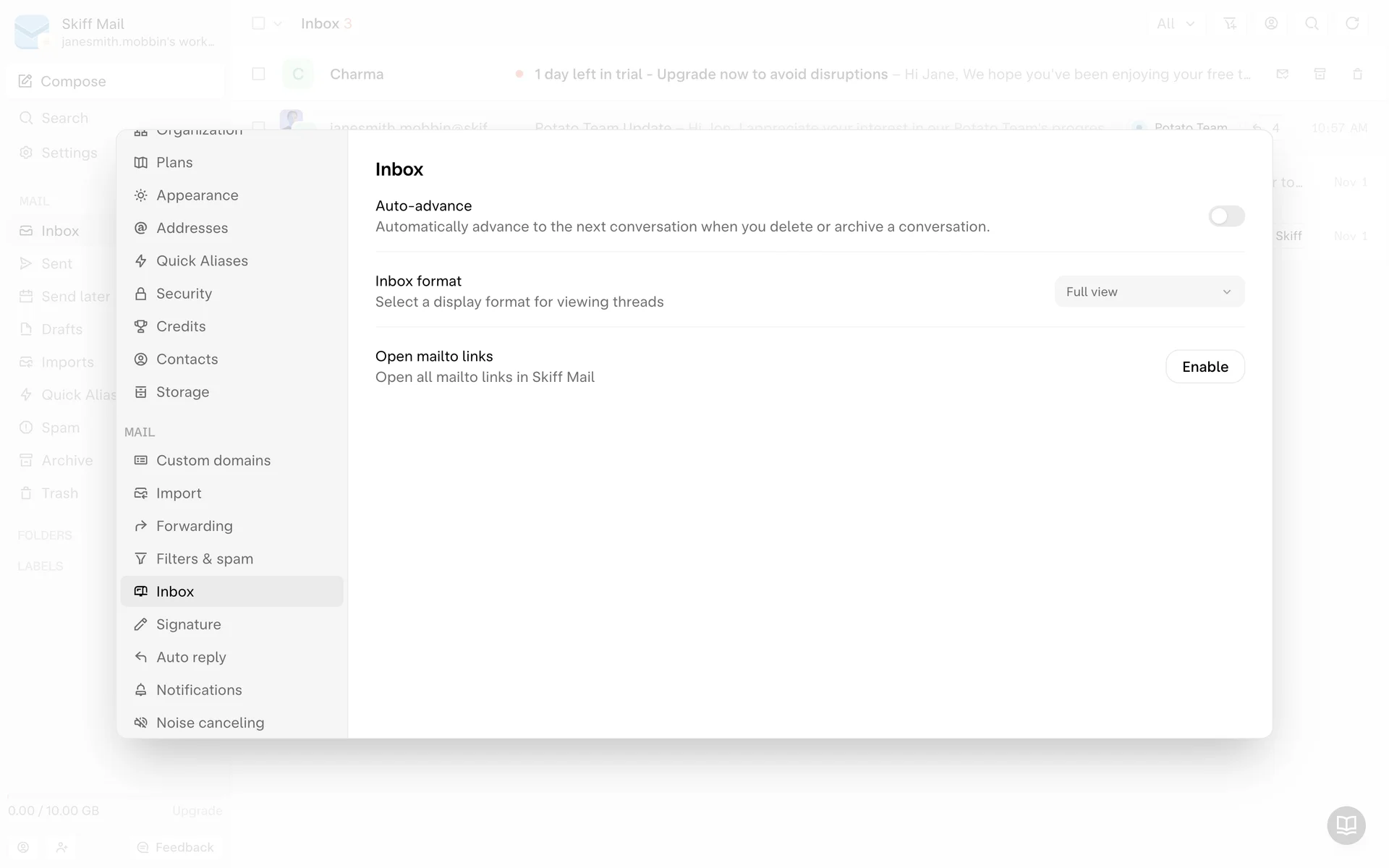Toggle the Auto-advance switch

click(x=1226, y=216)
